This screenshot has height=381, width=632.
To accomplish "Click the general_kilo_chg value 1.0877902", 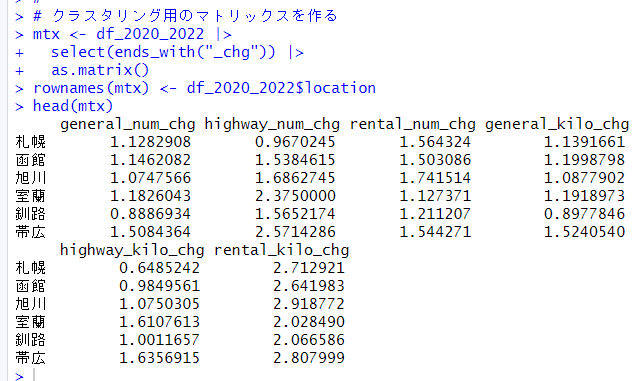I will point(584,178).
